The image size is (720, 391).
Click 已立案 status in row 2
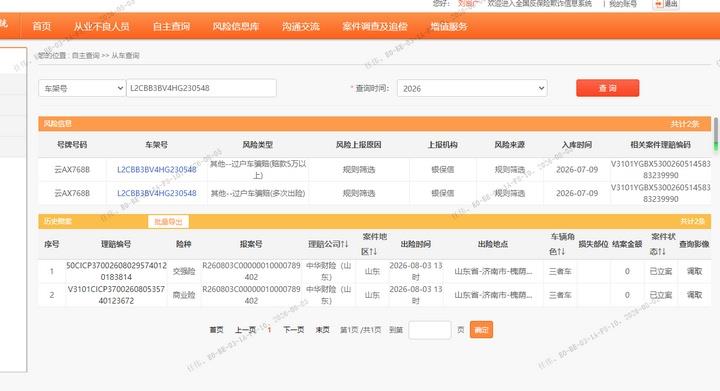(x=661, y=295)
